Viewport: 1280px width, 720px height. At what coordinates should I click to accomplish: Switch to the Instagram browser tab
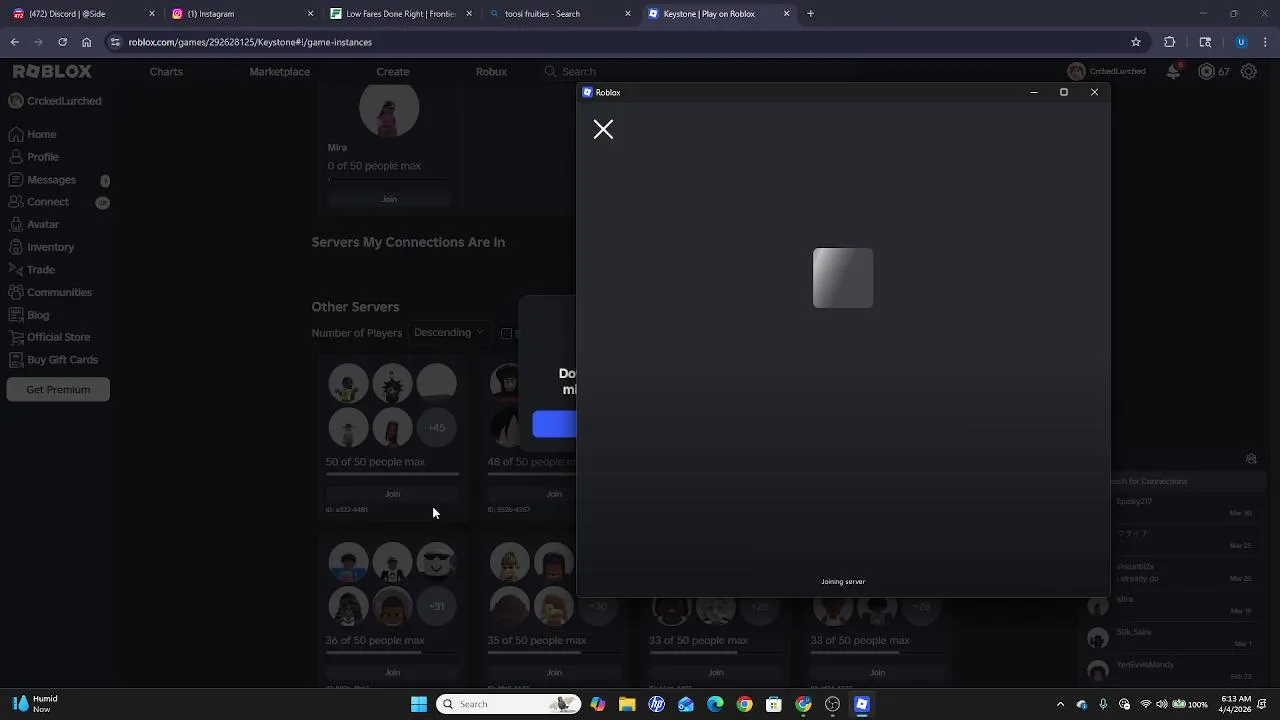(x=240, y=14)
